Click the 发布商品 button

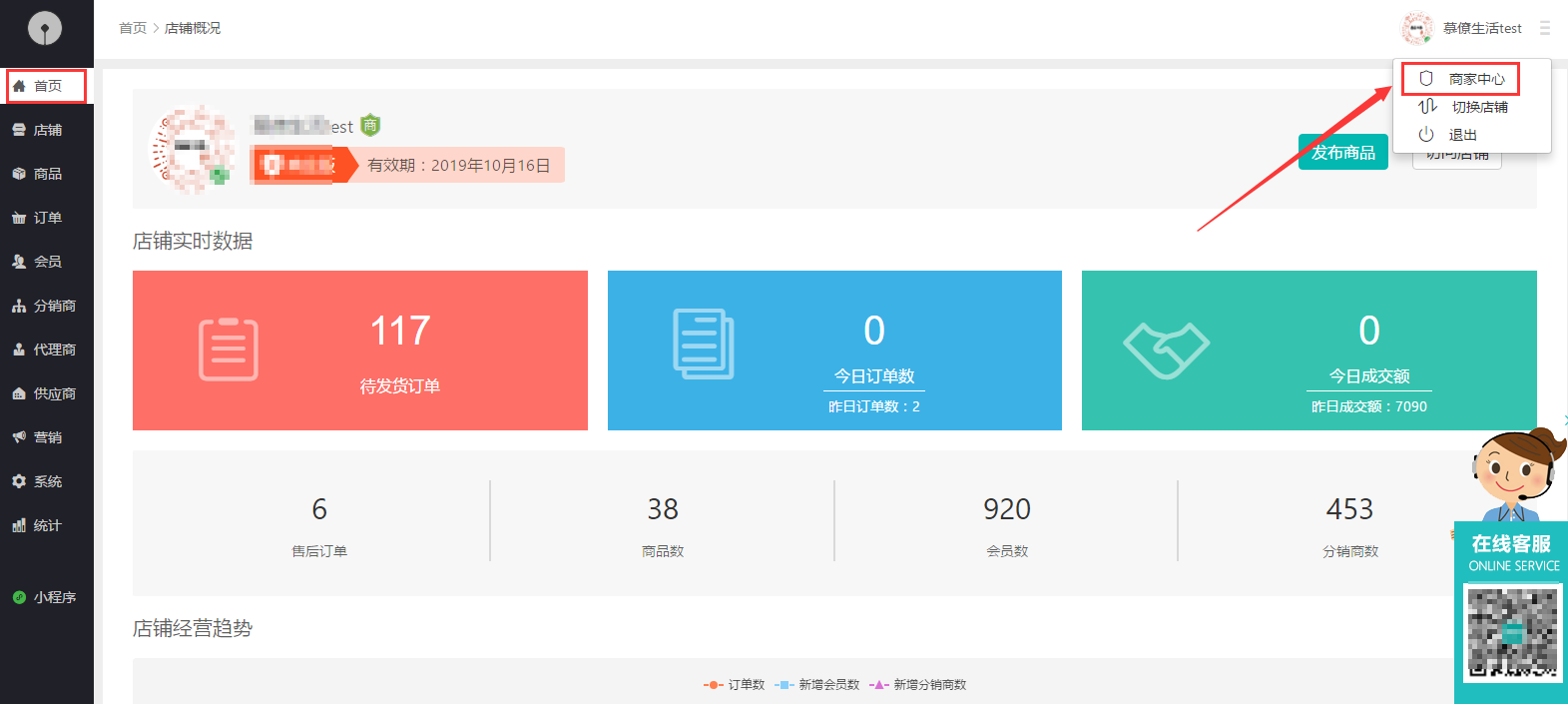click(1342, 152)
